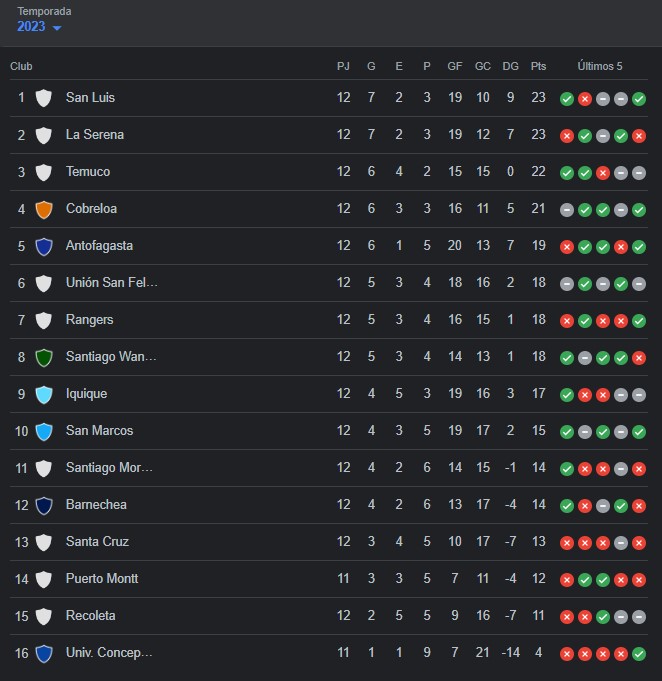This screenshot has height=681, width=662.
Task: Select the Rangers team row
Action: [329, 320]
